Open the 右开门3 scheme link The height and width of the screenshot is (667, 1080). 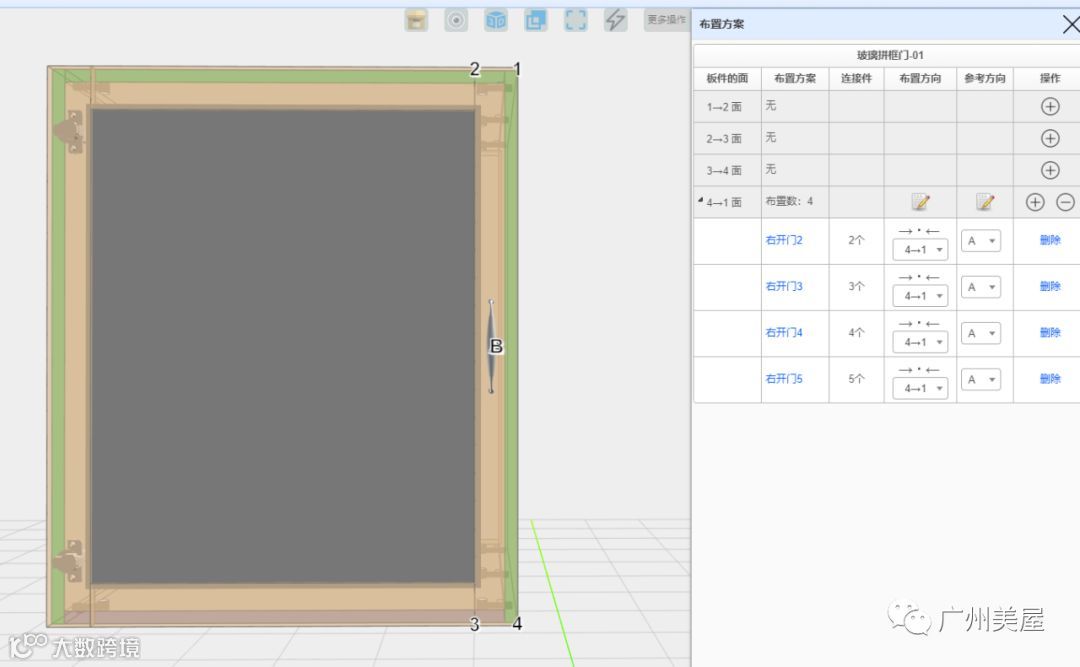(x=784, y=287)
